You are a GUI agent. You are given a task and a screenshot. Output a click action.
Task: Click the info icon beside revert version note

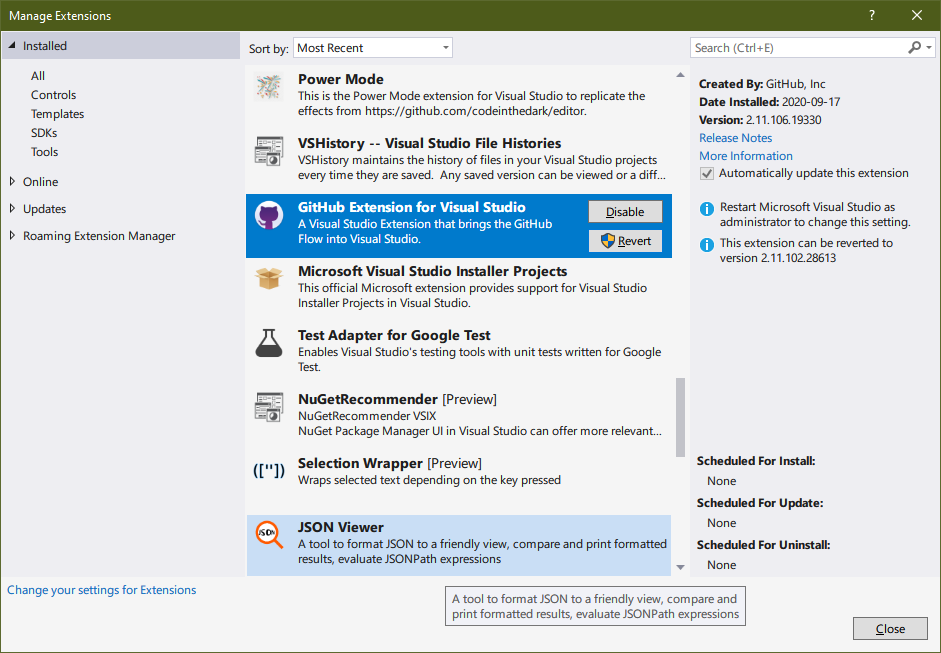707,245
